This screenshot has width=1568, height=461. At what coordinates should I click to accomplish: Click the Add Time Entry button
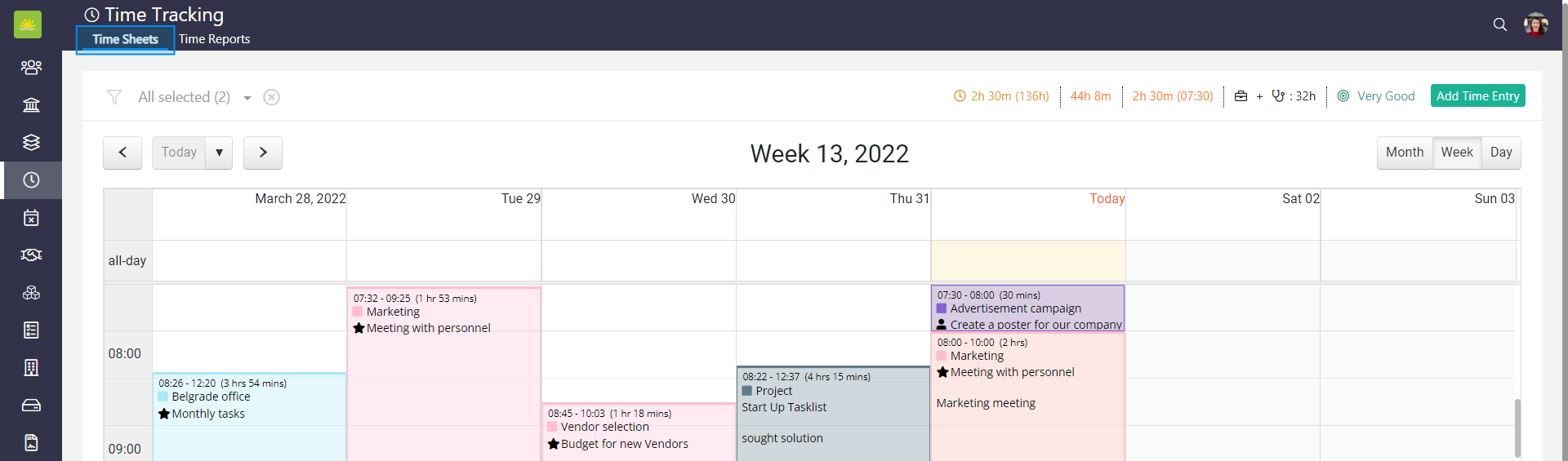[x=1477, y=96]
